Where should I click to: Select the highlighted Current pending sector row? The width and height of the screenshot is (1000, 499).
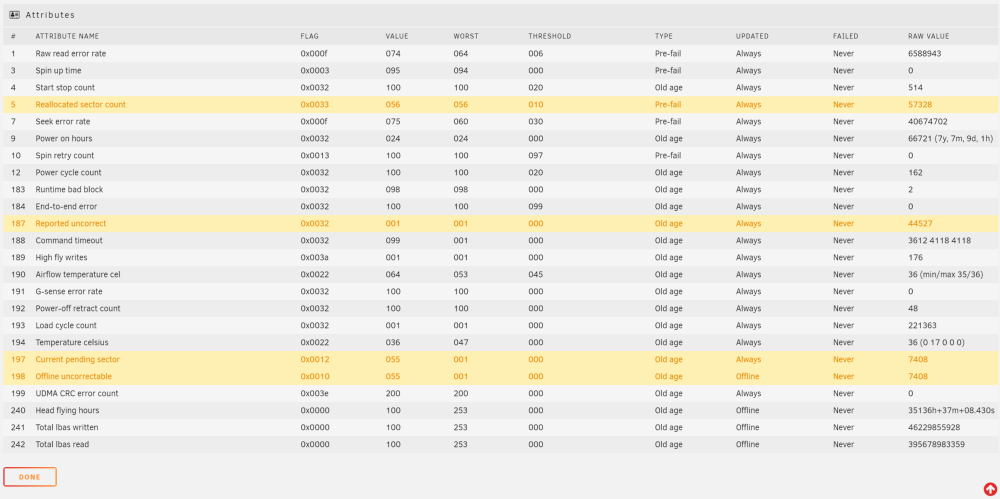point(500,359)
